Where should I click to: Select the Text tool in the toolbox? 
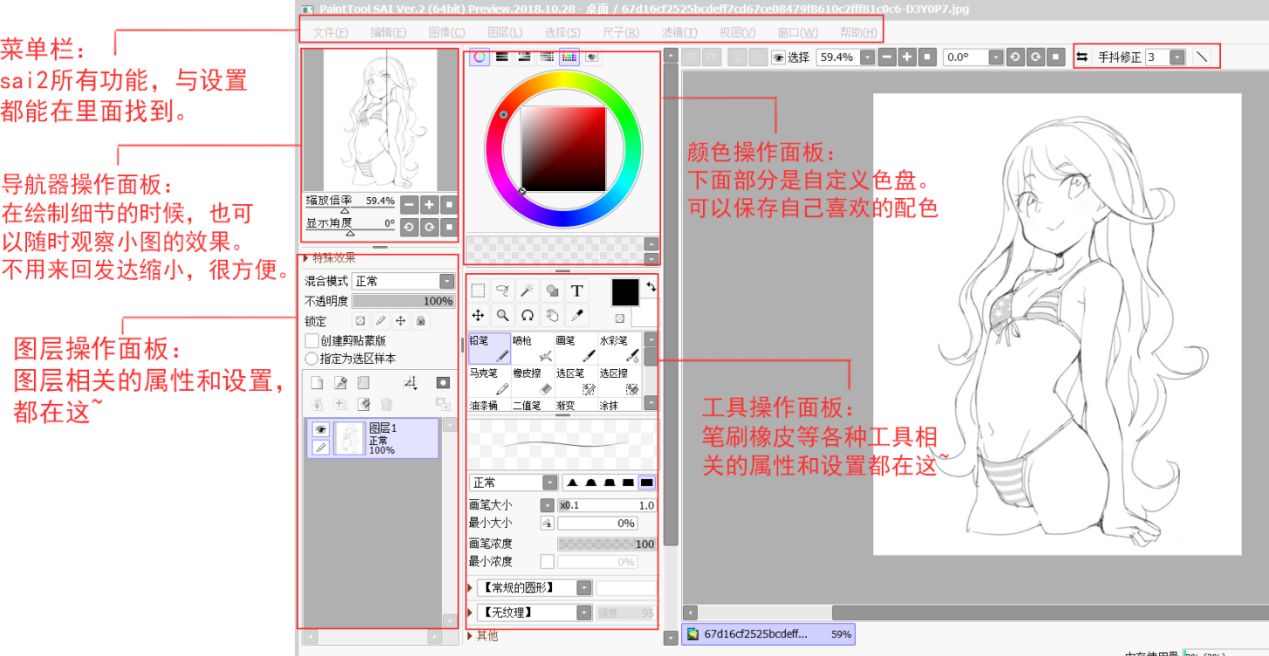coord(577,290)
